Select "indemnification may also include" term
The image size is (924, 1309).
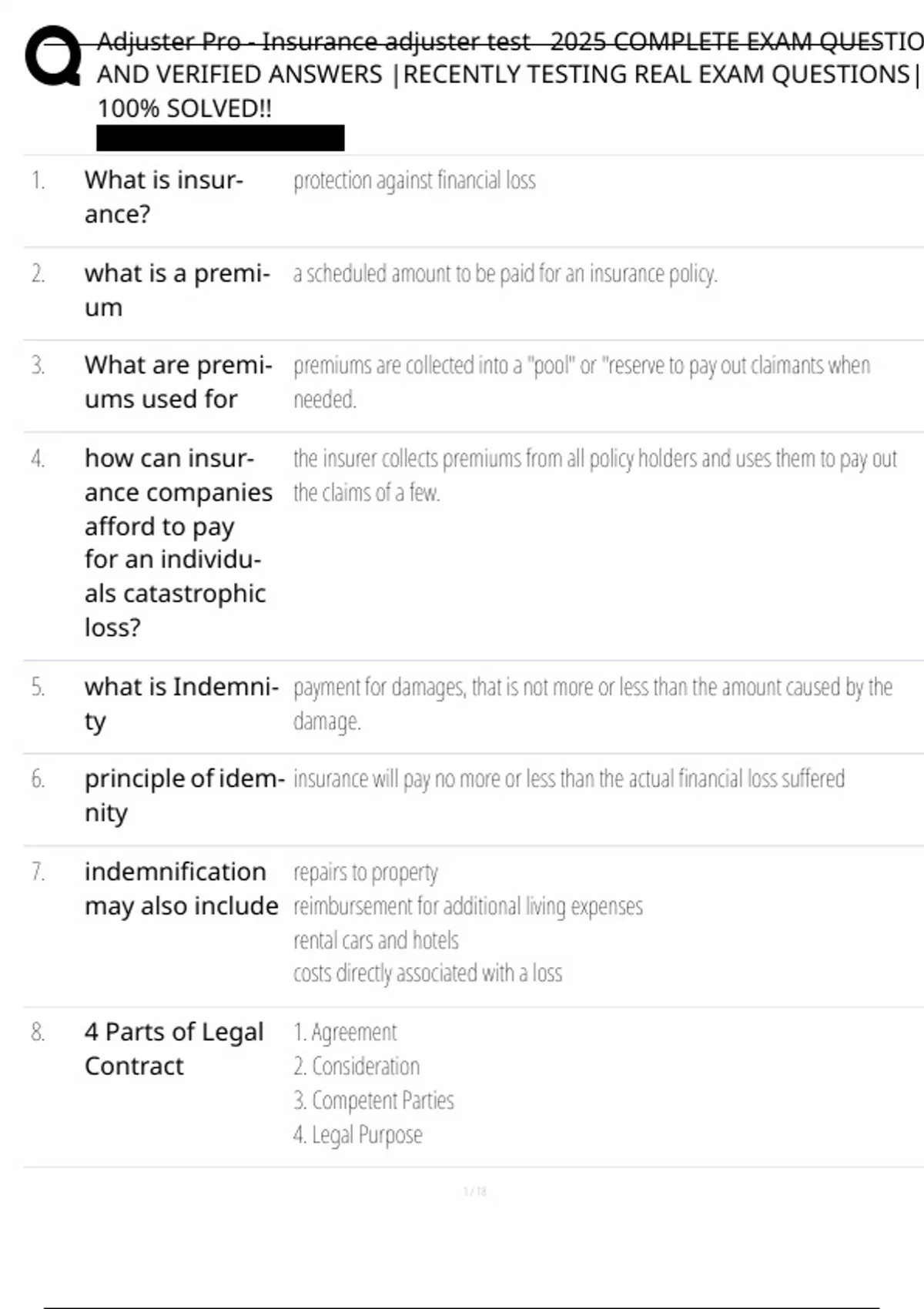tap(181, 889)
